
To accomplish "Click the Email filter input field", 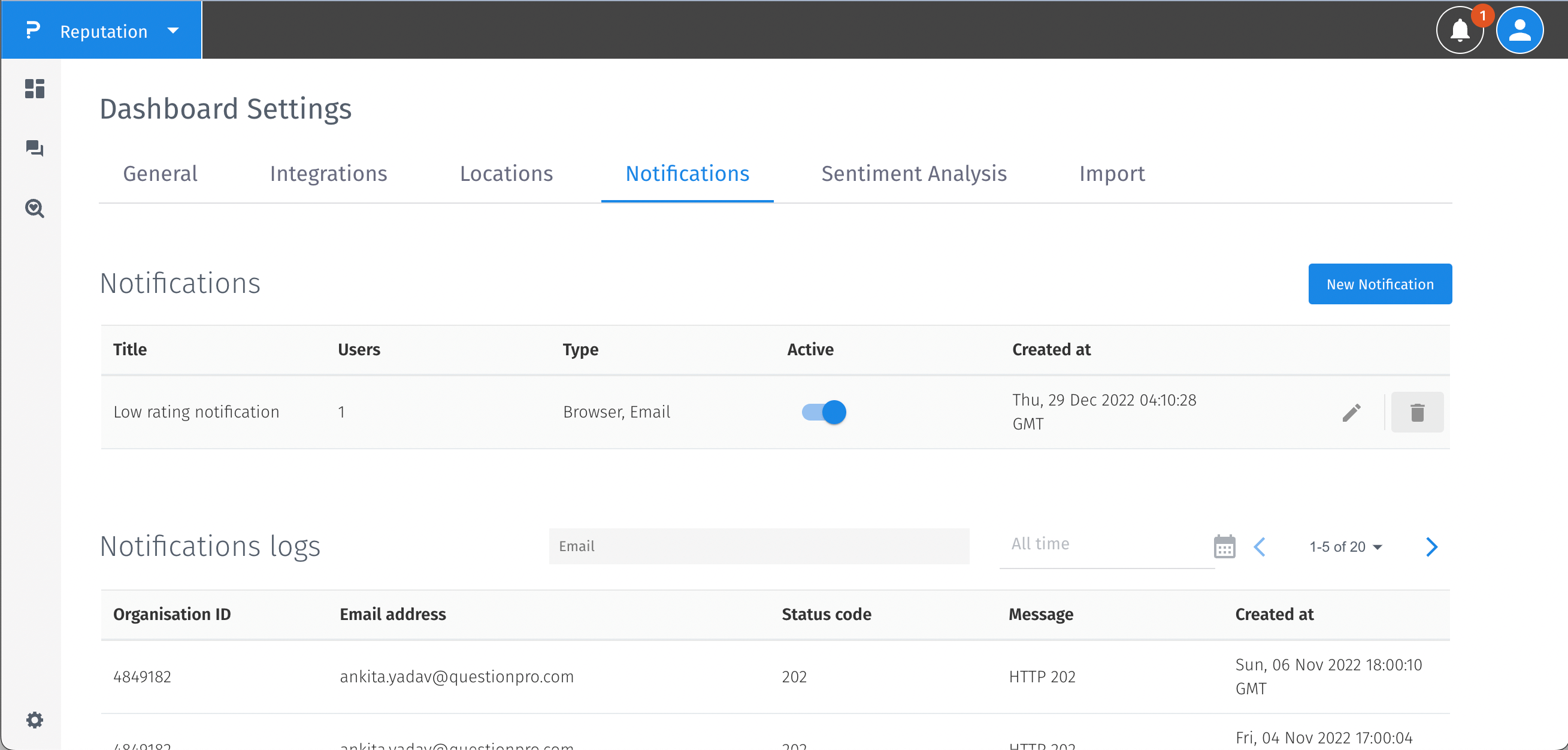I will click(758, 547).
